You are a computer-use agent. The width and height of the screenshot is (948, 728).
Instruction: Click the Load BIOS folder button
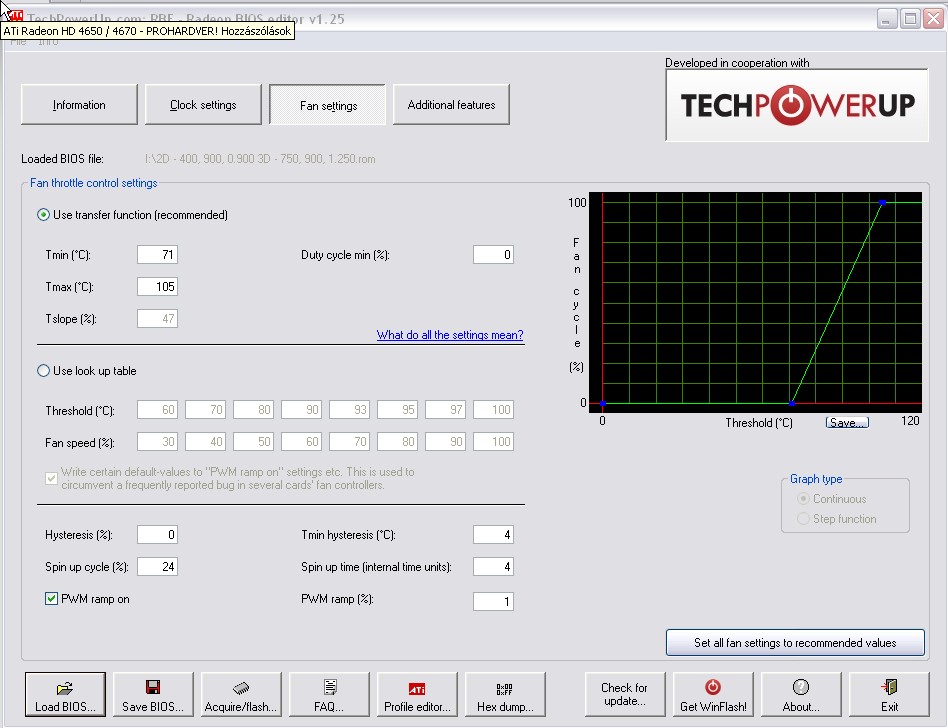65,694
